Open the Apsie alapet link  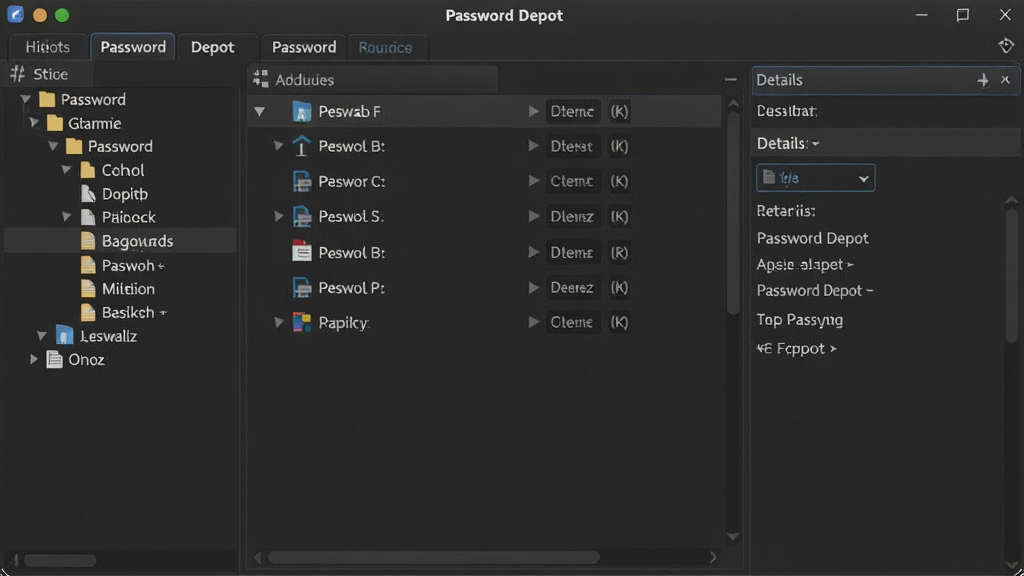pos(805,264)
